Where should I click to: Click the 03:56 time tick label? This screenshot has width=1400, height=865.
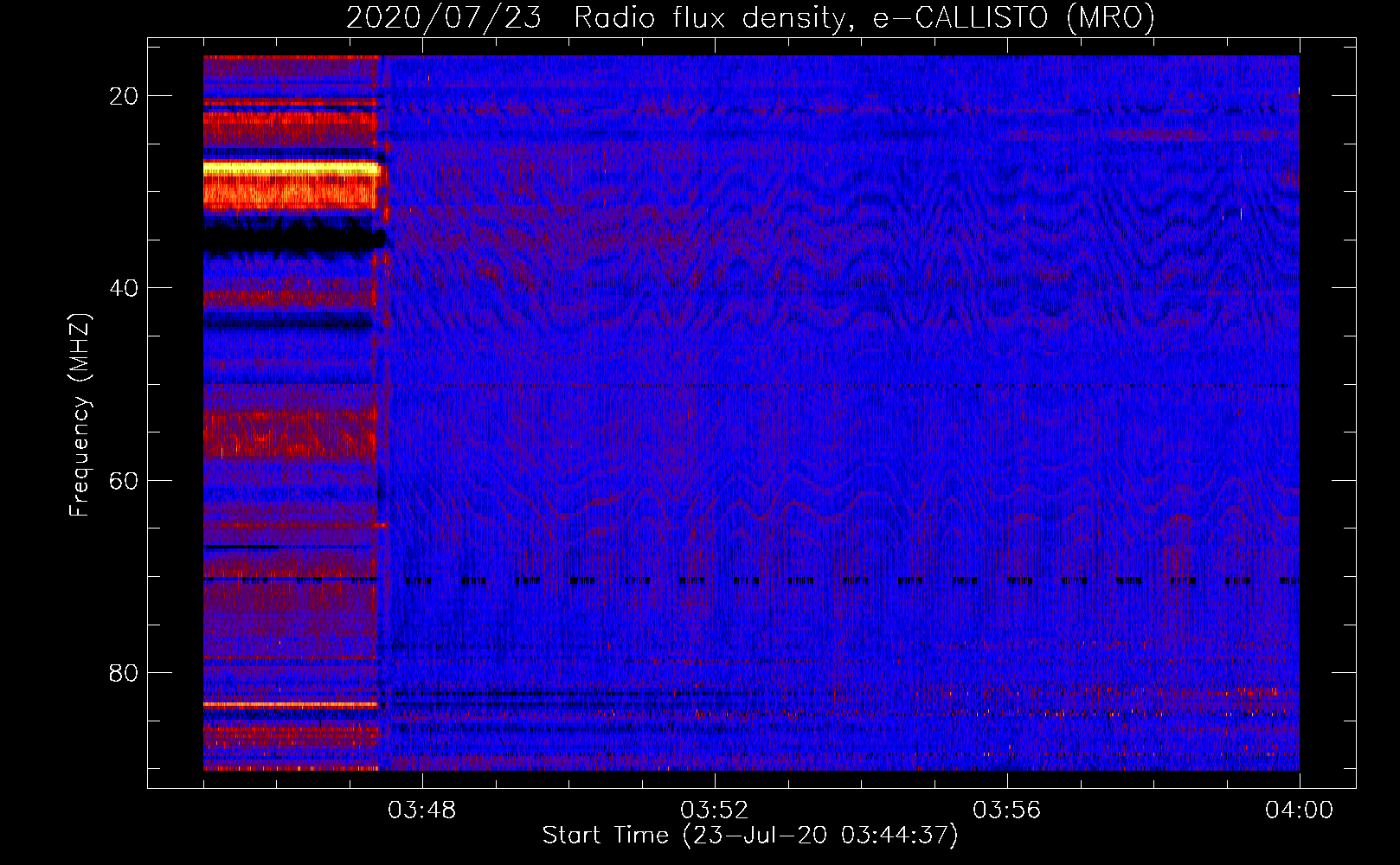pyautogui.click(x=1007, y=811)
